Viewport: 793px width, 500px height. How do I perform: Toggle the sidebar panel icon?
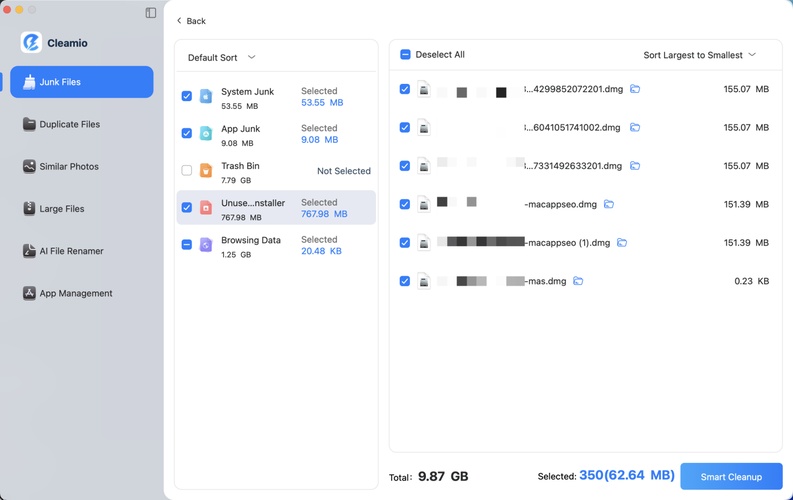[x=151, y=13]
